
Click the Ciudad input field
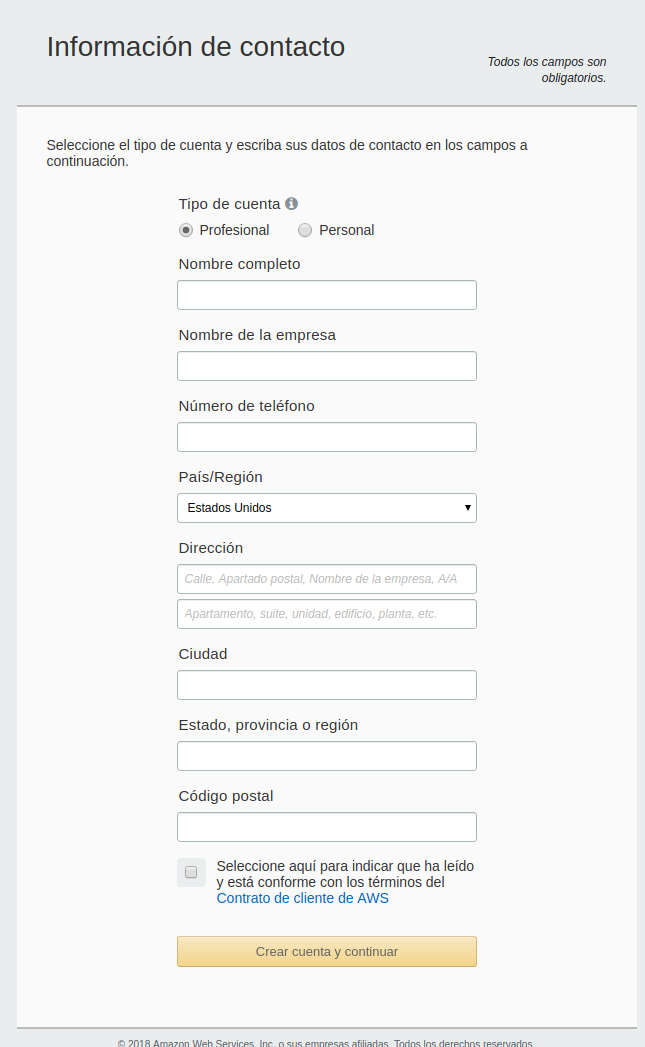[x=326, y=684]
